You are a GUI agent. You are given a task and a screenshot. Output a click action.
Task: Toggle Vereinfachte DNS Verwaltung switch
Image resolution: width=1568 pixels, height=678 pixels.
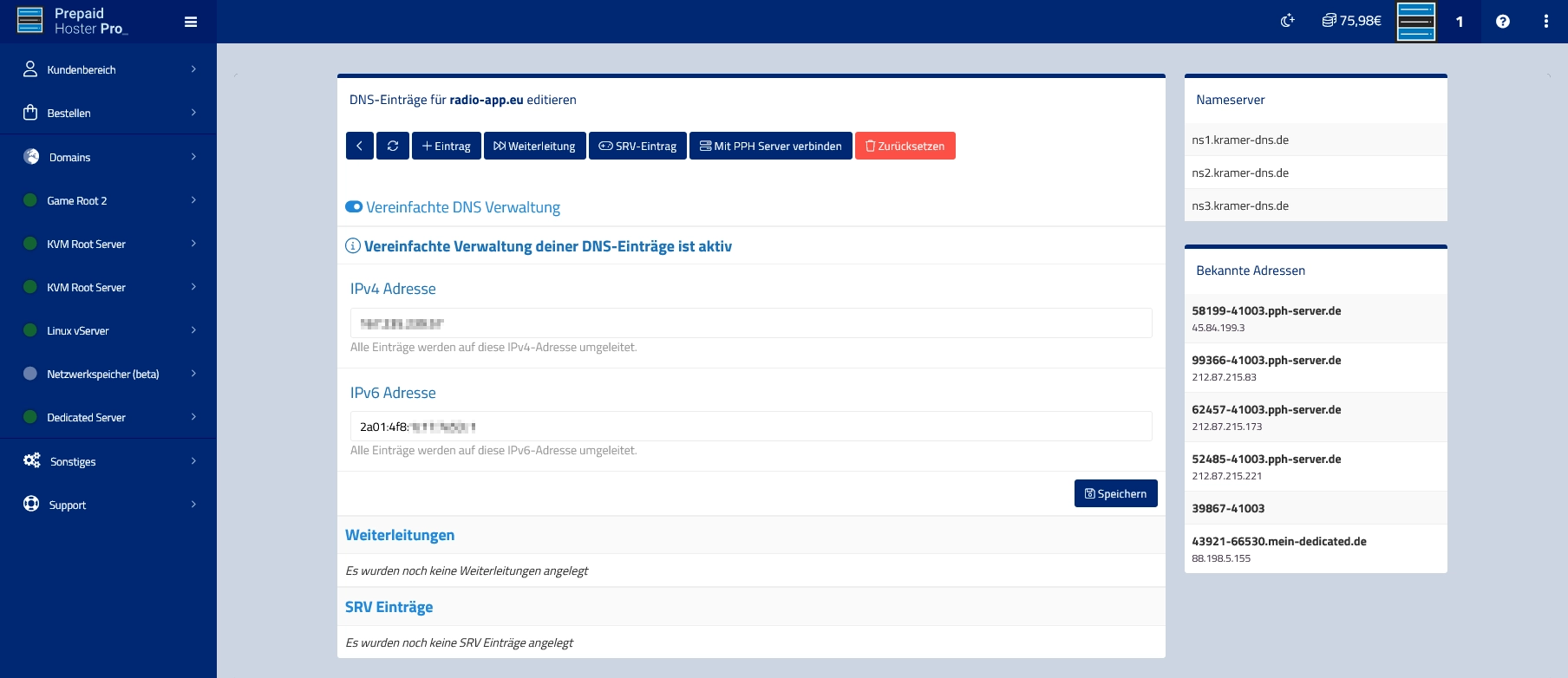354,207
